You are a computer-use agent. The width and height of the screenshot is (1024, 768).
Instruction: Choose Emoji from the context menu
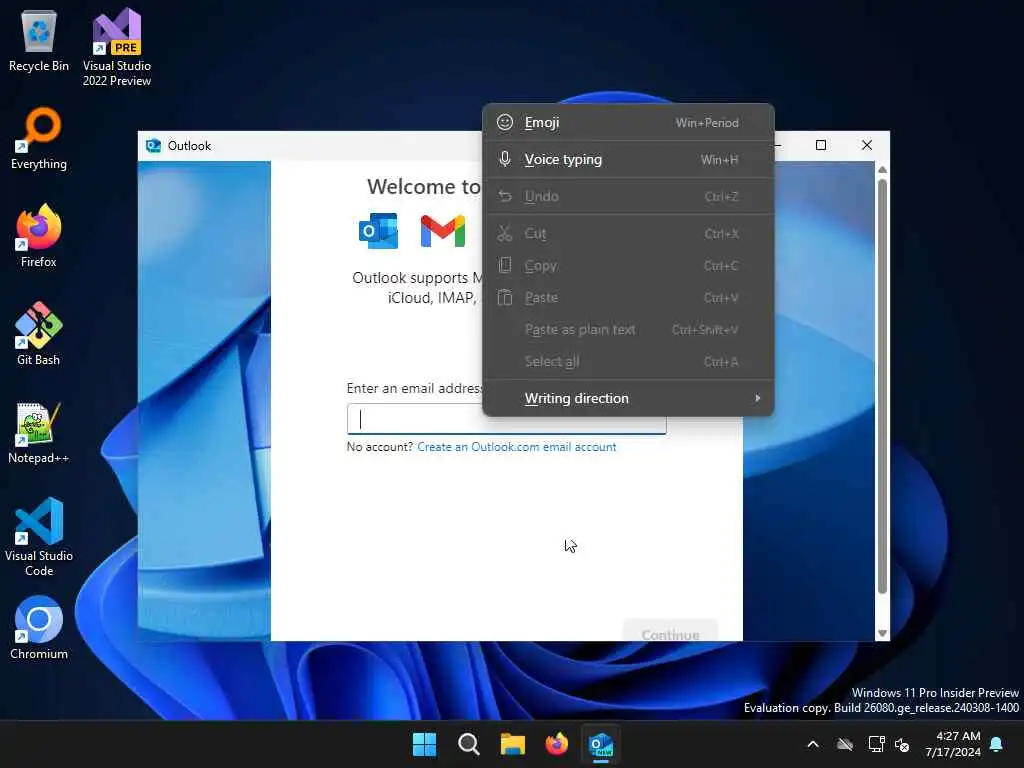(628, 122)
